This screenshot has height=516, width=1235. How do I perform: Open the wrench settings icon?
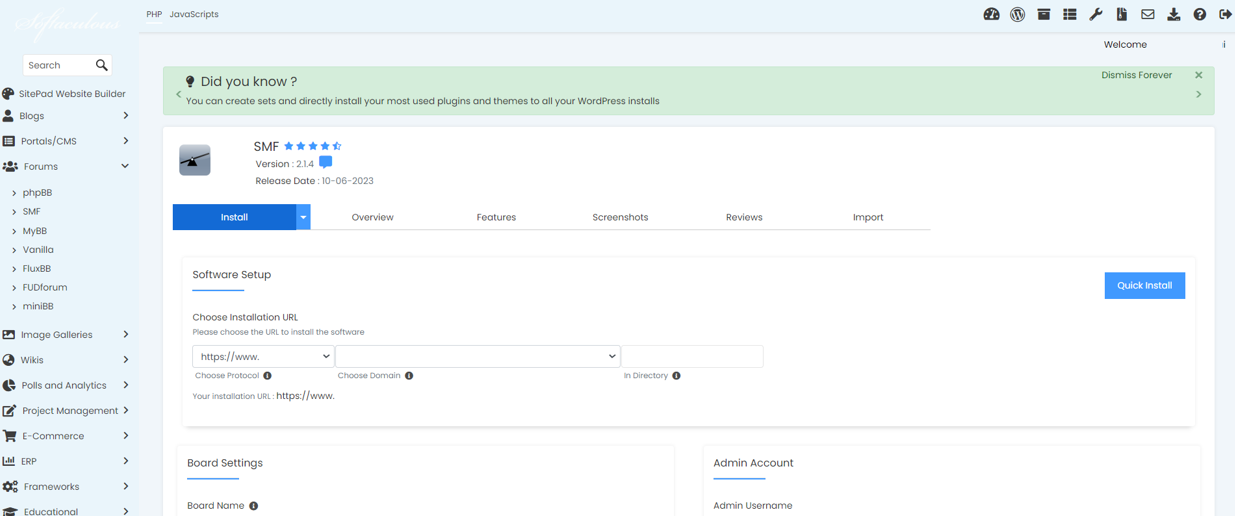[x=1095, y=14]
